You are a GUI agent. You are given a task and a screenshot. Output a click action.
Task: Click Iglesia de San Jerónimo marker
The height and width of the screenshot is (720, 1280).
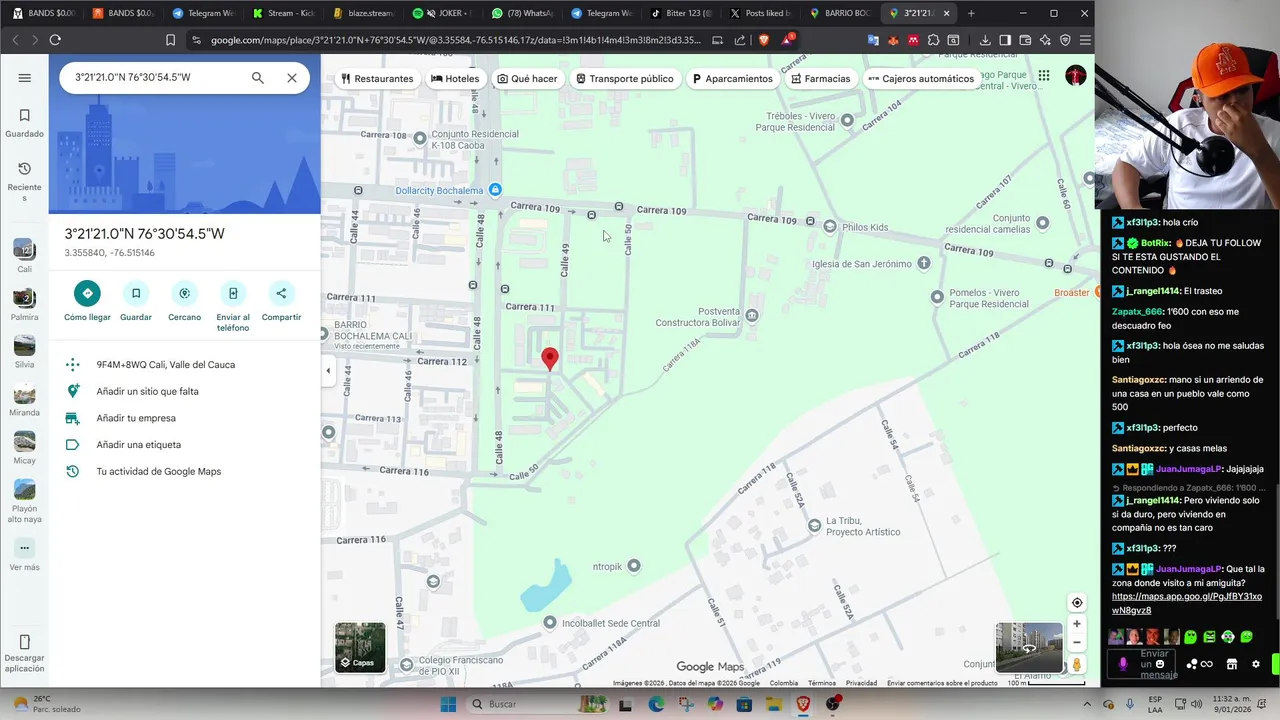click(x=924, y=263)
